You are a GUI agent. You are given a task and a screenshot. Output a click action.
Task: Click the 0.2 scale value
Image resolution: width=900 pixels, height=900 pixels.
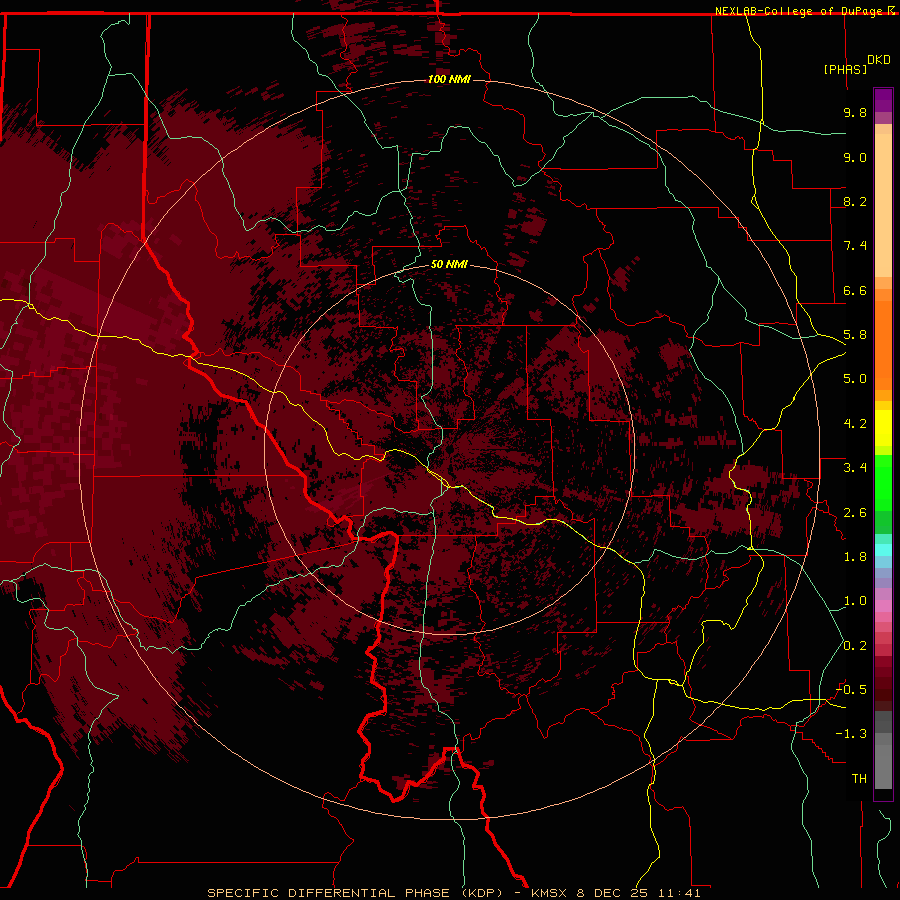pos(855,646)
